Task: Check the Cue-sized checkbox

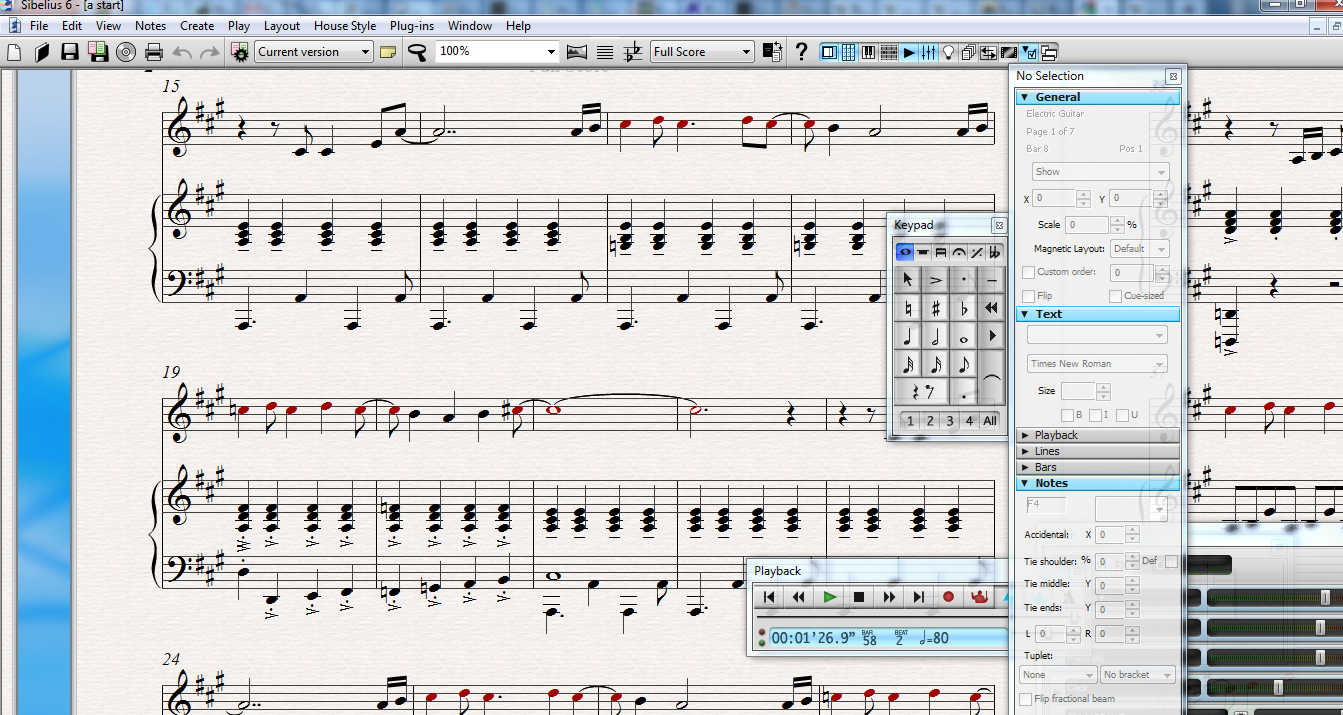Action: click(1115, 296)
